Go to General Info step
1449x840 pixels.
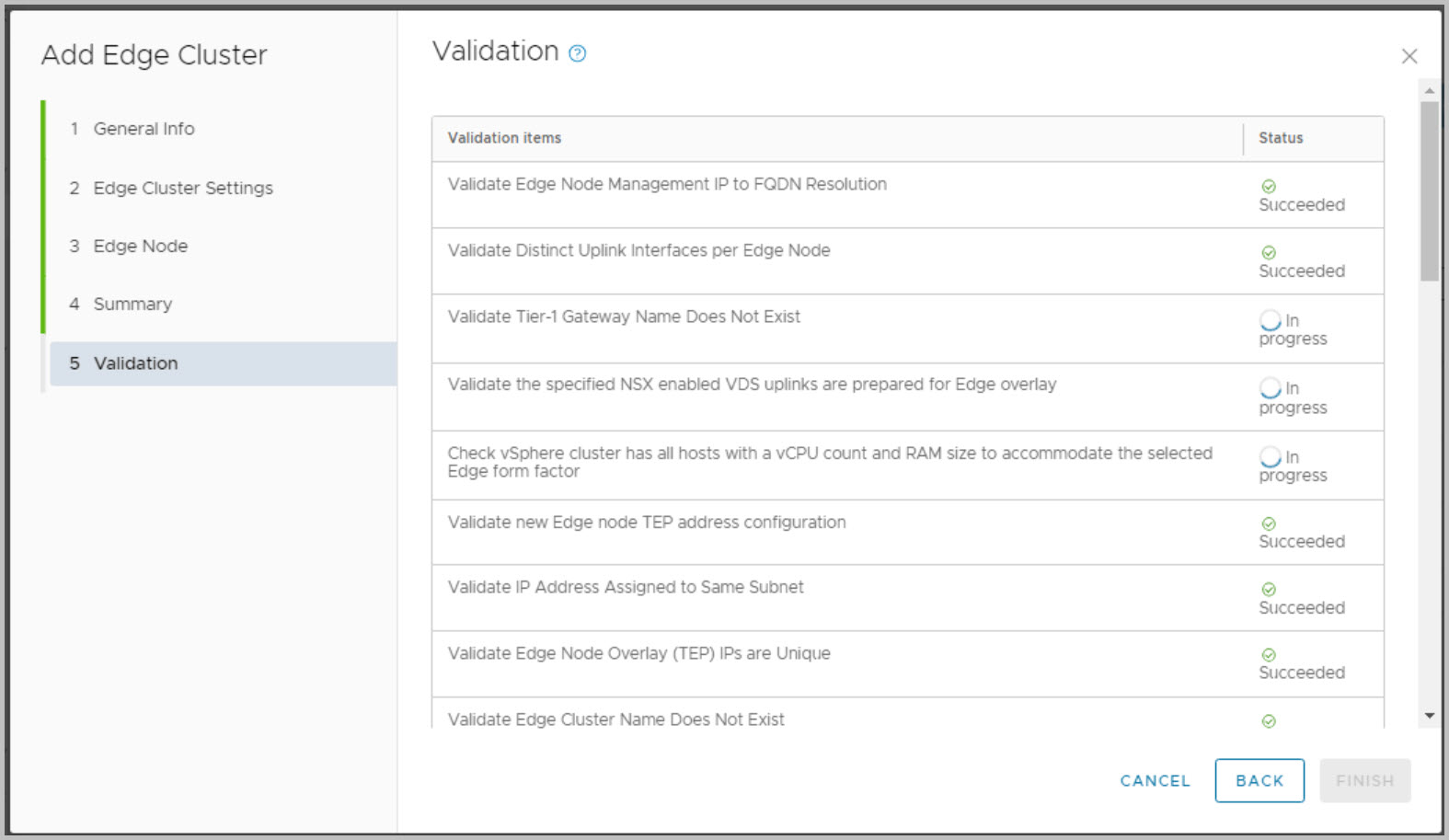pos(144,129)
